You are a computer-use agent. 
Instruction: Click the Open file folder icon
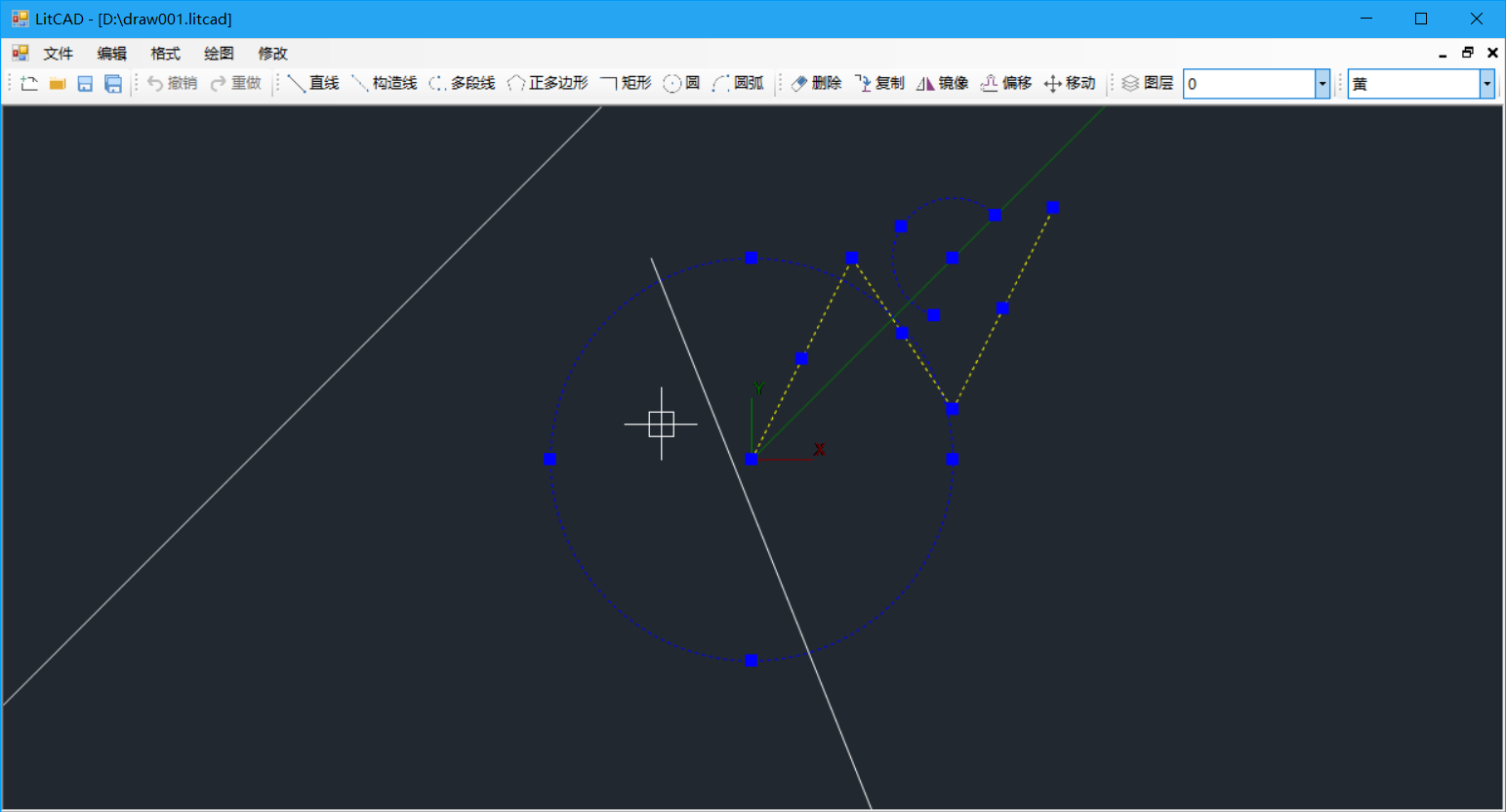[x=58, y=84]
